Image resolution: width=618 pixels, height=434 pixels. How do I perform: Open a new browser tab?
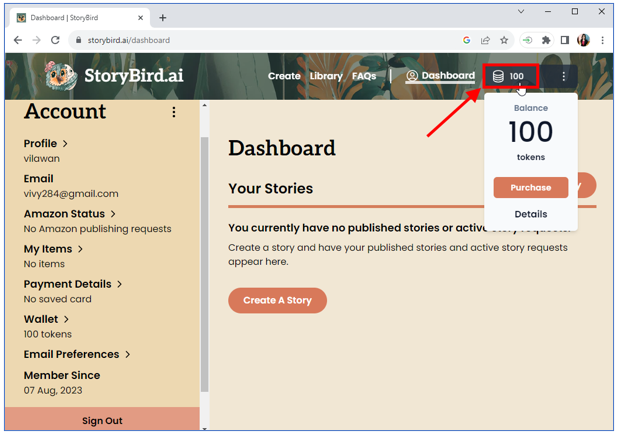tap(163, 18)
